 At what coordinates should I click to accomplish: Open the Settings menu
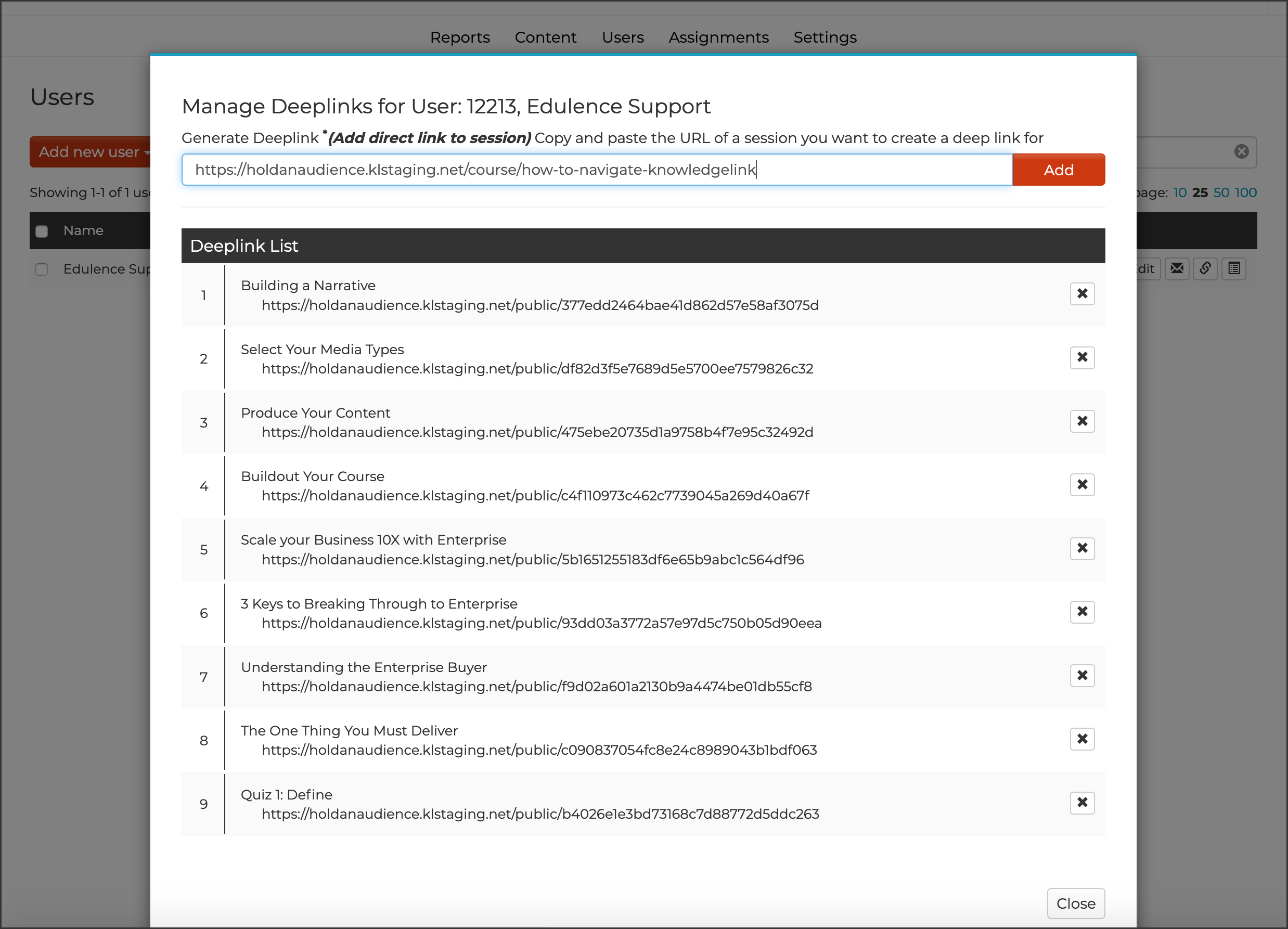point(825,37)
